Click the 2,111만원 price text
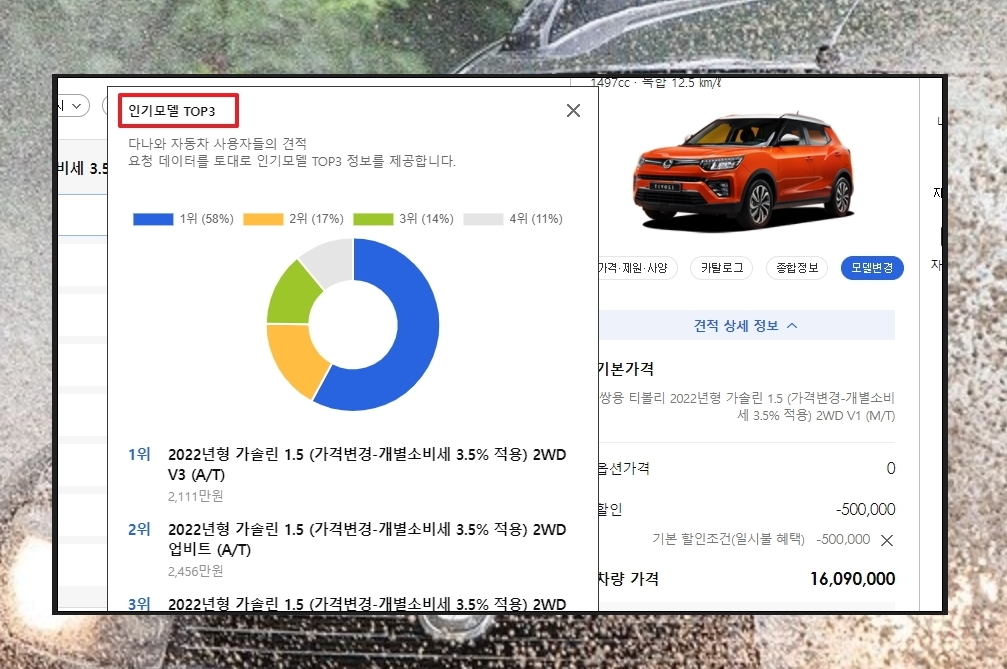 (195, 496)
